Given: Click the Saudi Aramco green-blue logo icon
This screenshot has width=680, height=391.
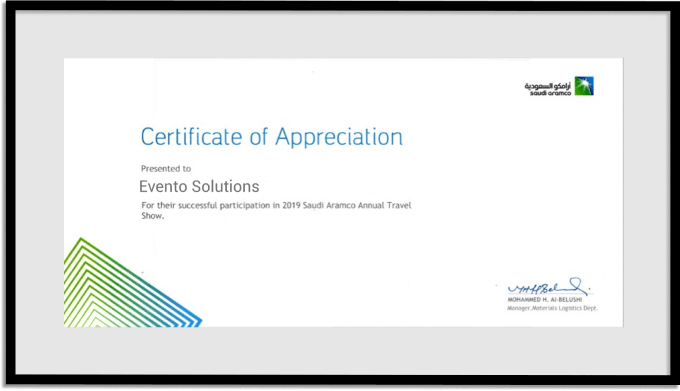Looking at the screenshot, I should click(584, 86).
